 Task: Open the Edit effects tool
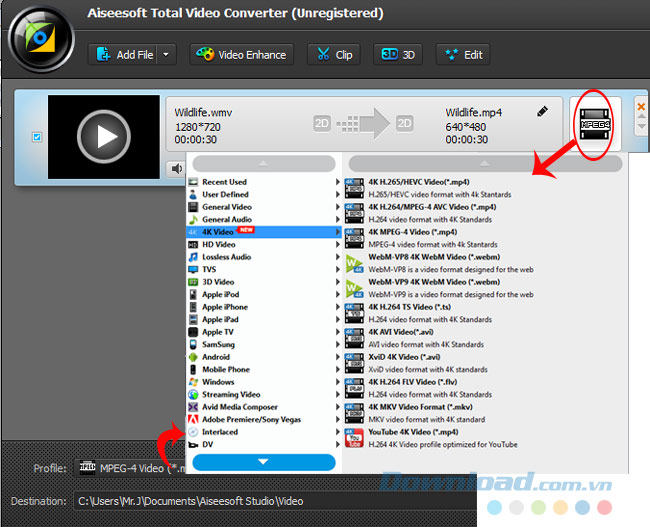(x=463, y=55)
